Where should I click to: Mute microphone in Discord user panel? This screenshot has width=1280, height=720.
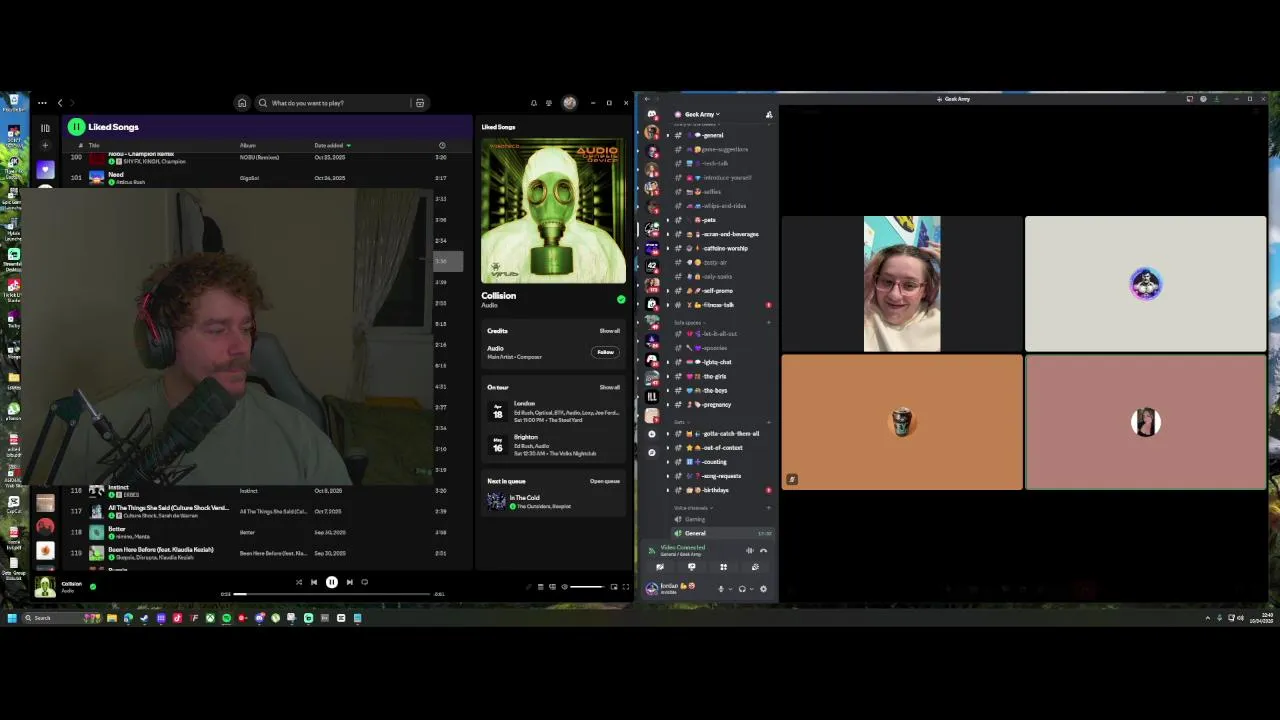[721, 589]
